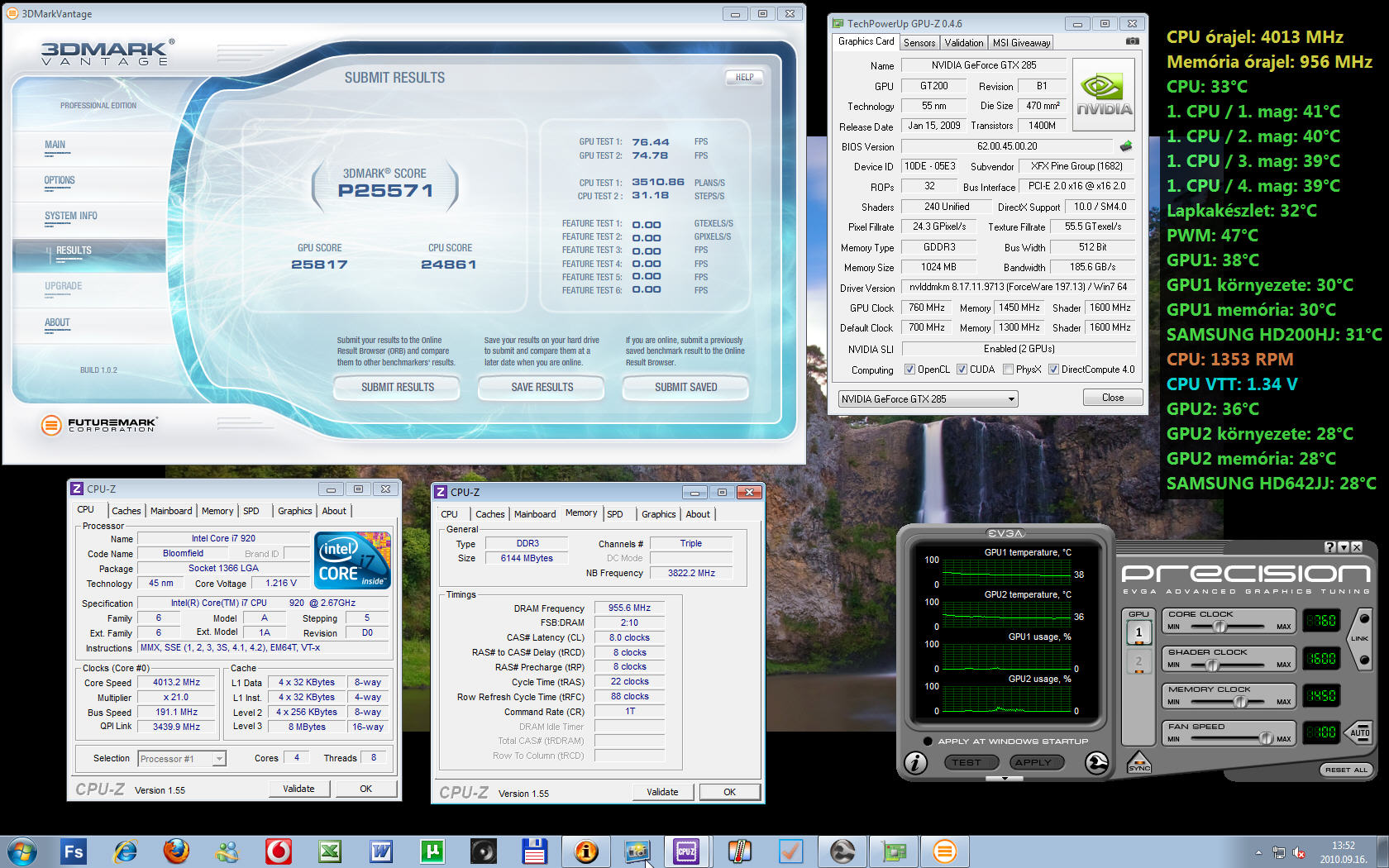1389x868 pixels.
Task: Open the EVGA Precision info button
Action: (915, 763)
